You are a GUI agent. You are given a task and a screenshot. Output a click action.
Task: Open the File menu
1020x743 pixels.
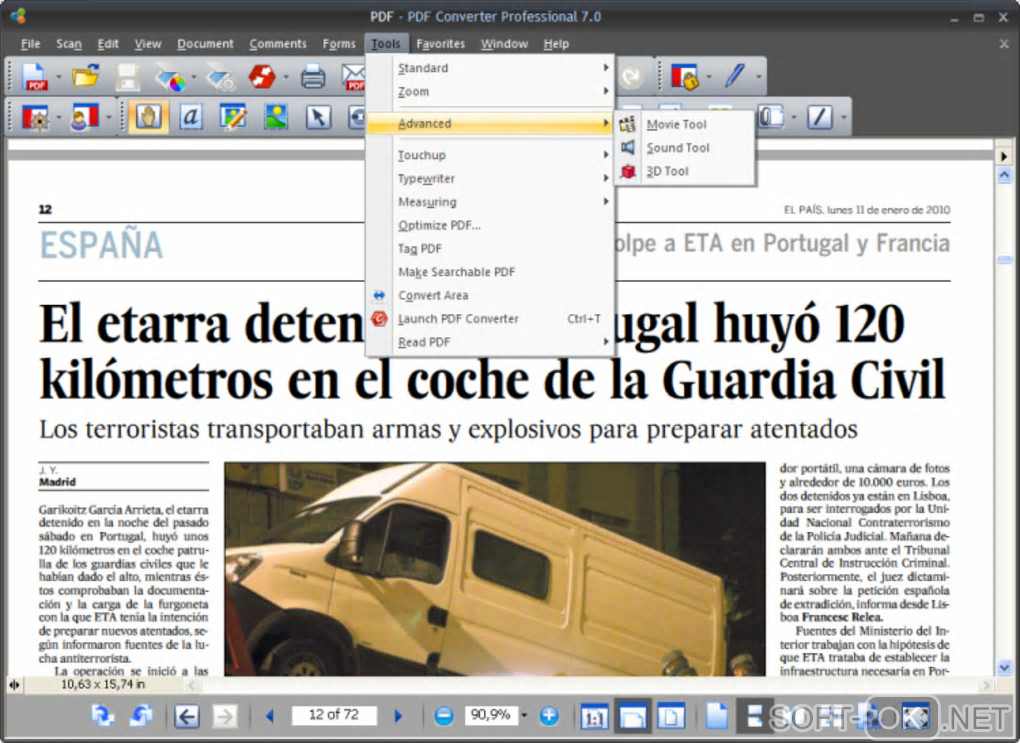(30, 44)
